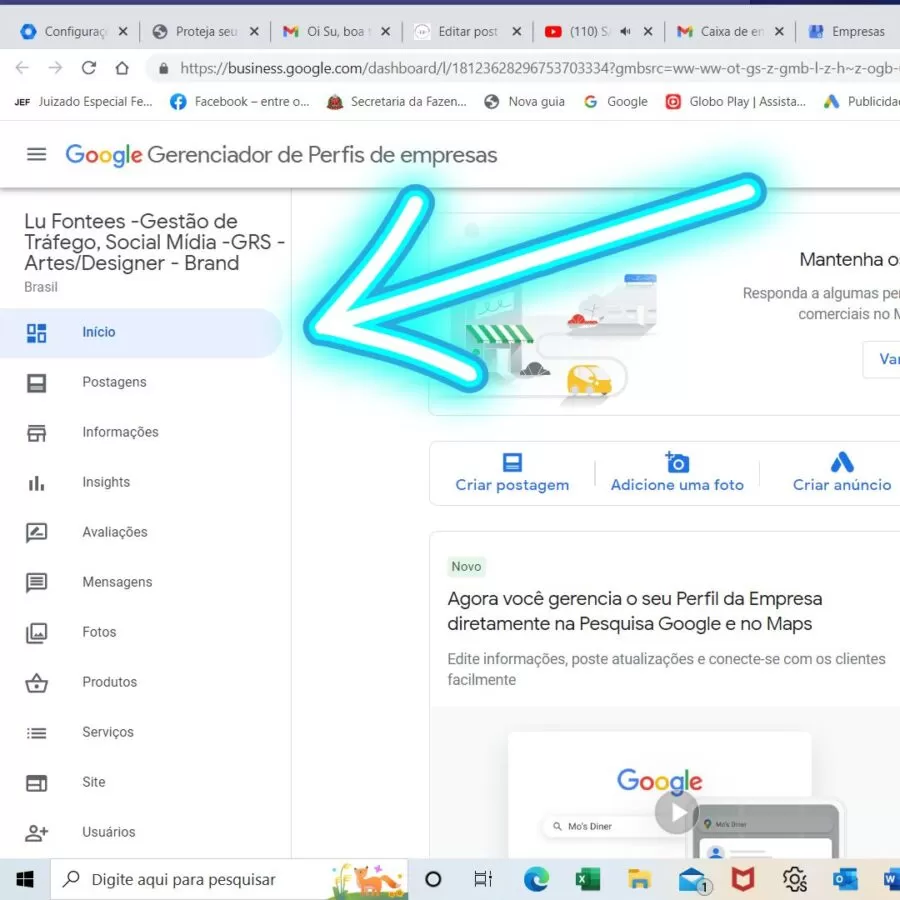900x900 pixels.
Task: Open the Publicidade bookmark
Action: (861, 102)
